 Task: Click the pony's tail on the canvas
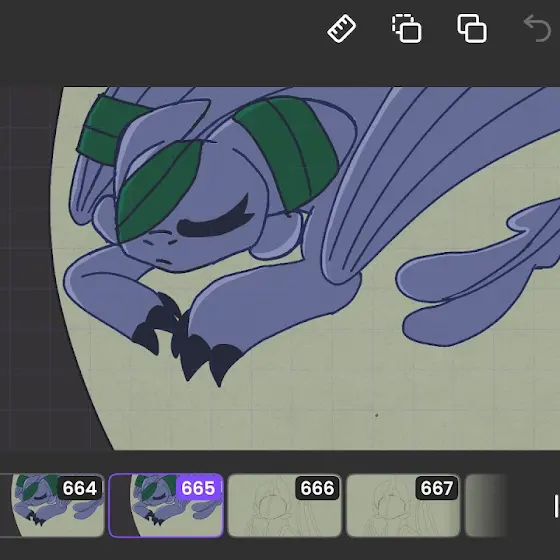479,279
